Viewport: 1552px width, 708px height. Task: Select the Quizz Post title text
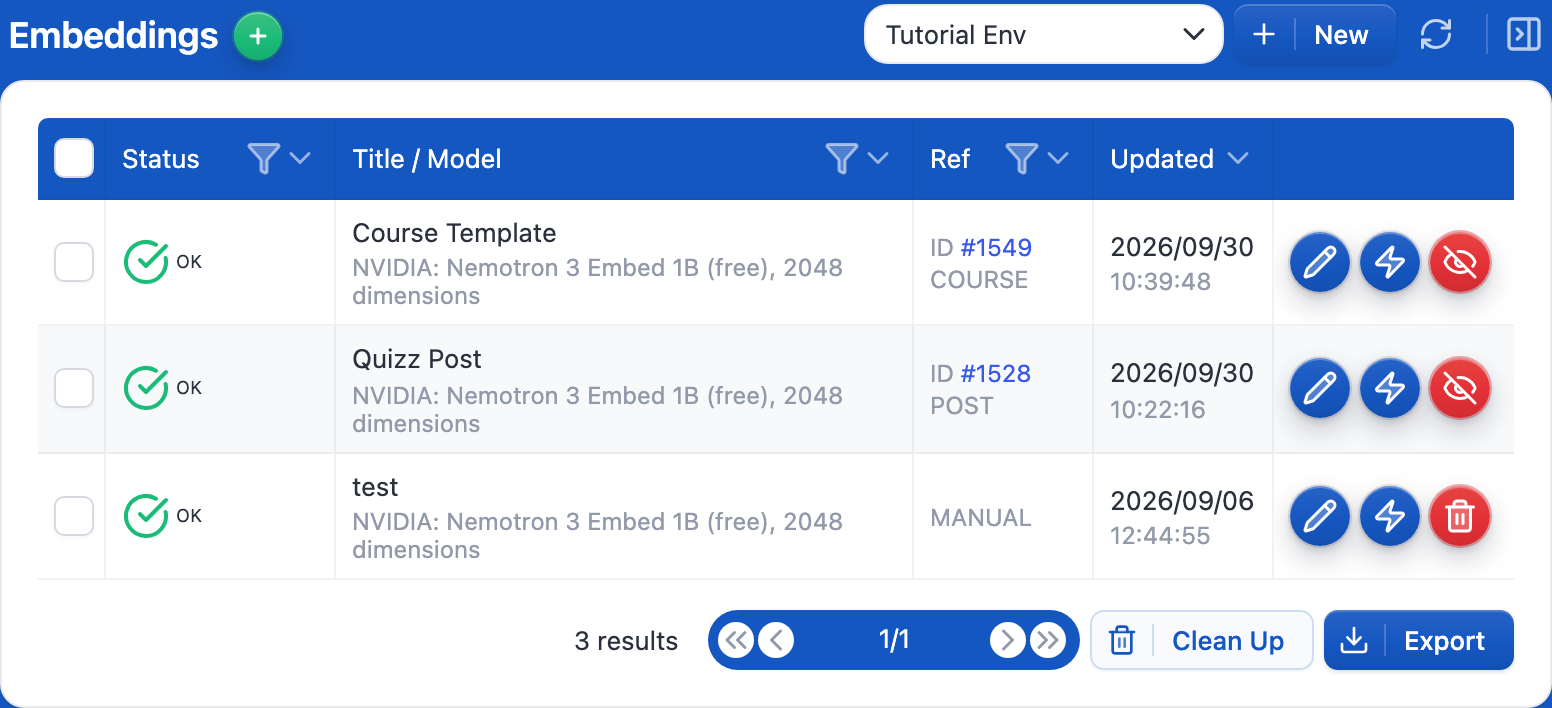point(417,359)
